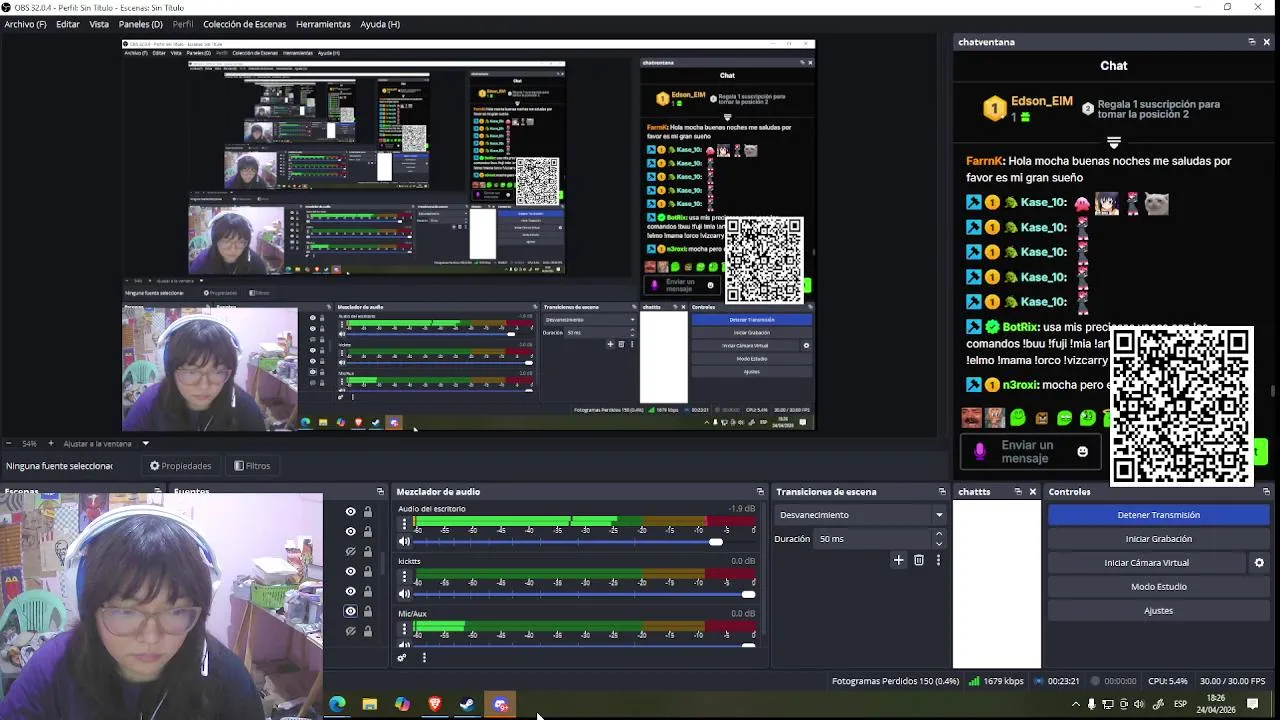Viewport: 1280px width, 720px height.
Task: Open File Explorer from the taskbar
Action: tap(369, 704)
